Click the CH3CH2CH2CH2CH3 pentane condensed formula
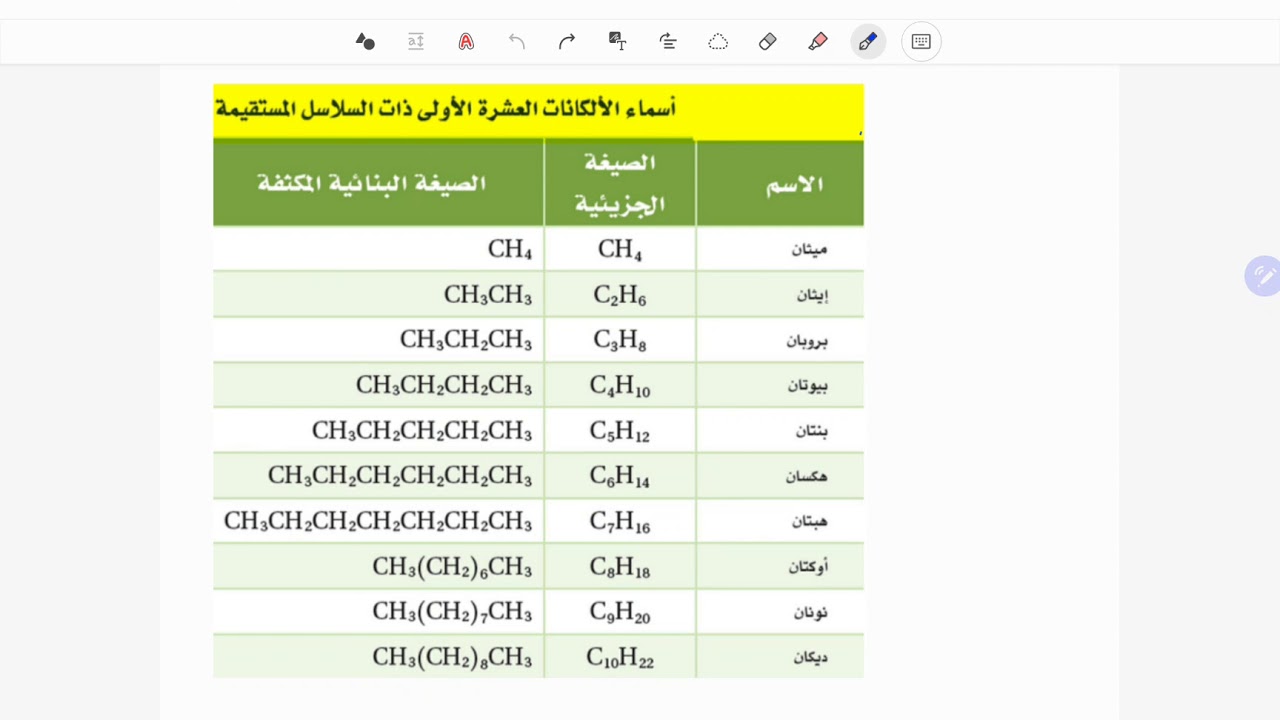The height and width of the screenshot is (720, 1280). [x=422, y=431]
